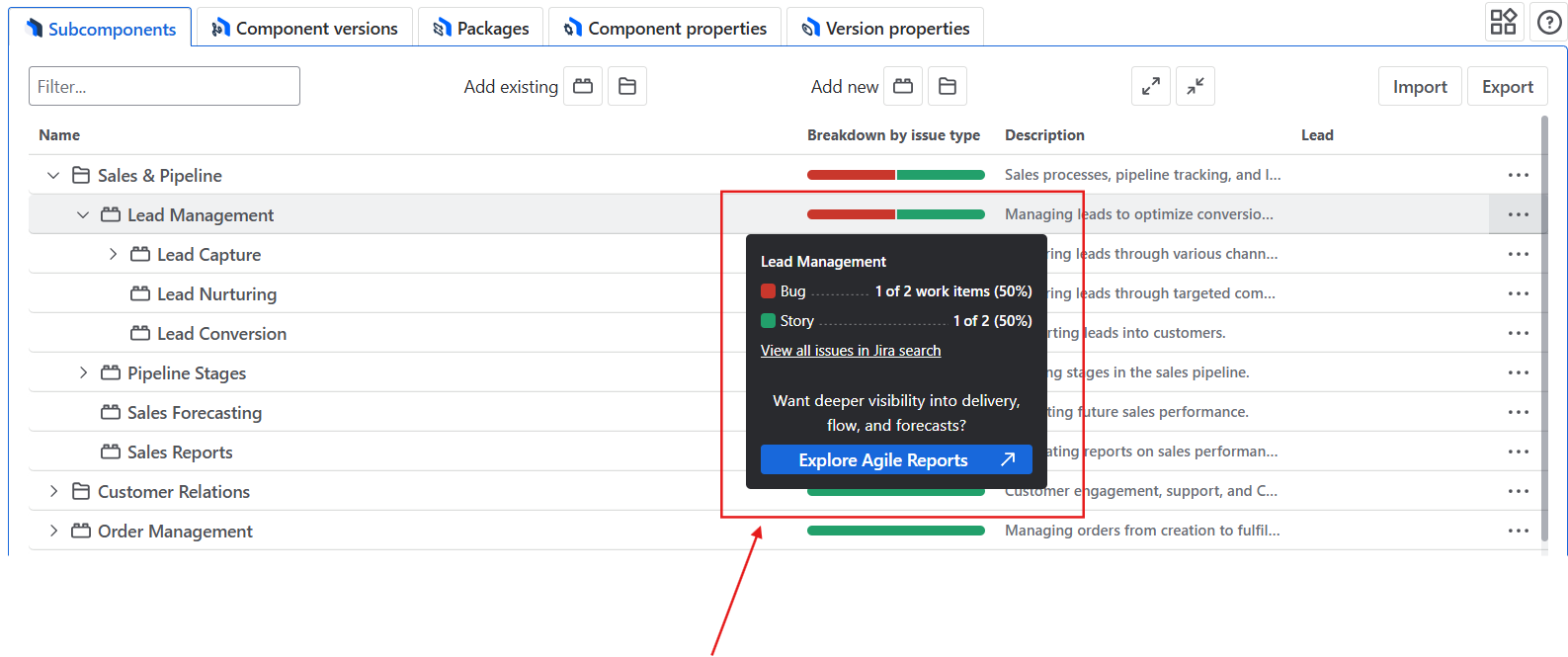Click the Lead Management component icon
1568x657 pixels.
[x=111, y=214]
